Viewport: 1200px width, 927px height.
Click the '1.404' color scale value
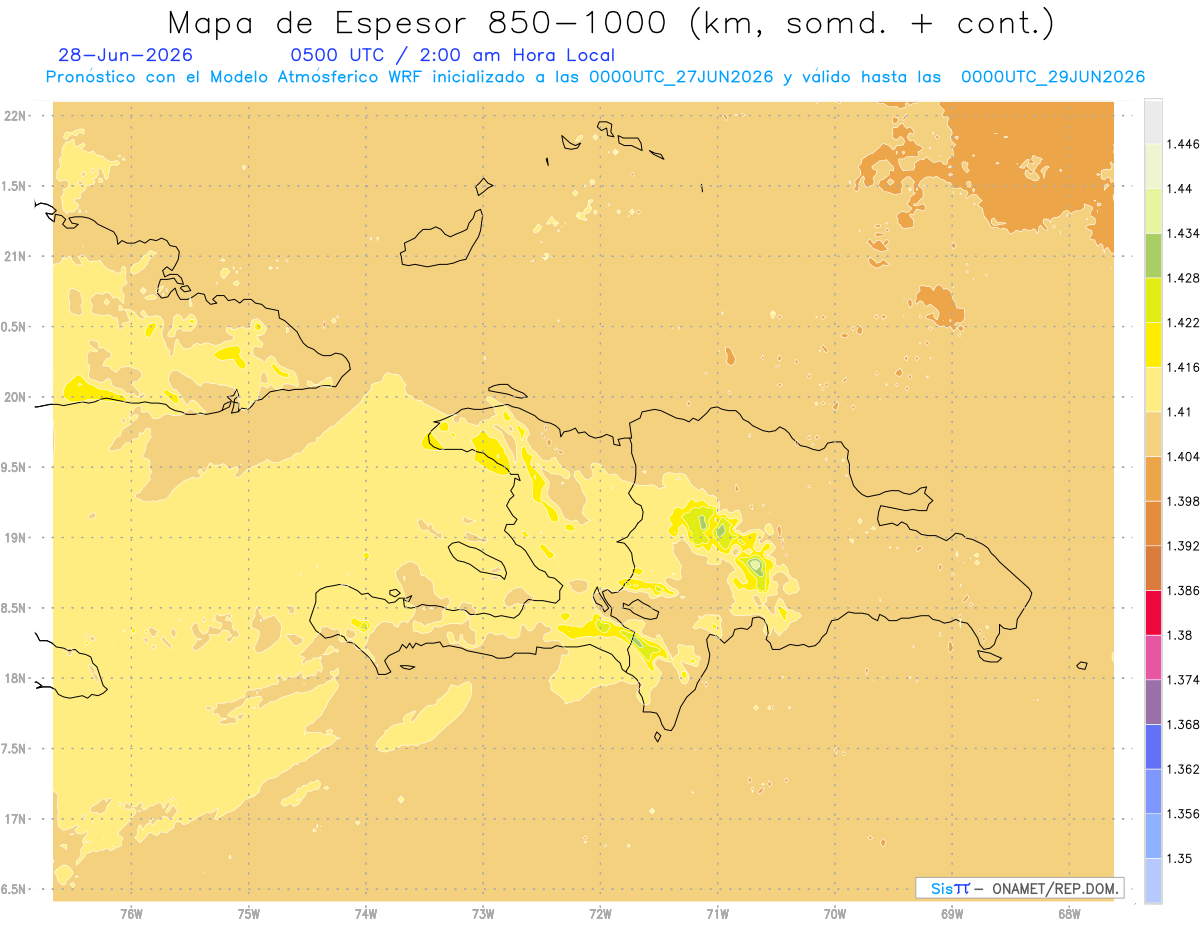(1183, 457)
